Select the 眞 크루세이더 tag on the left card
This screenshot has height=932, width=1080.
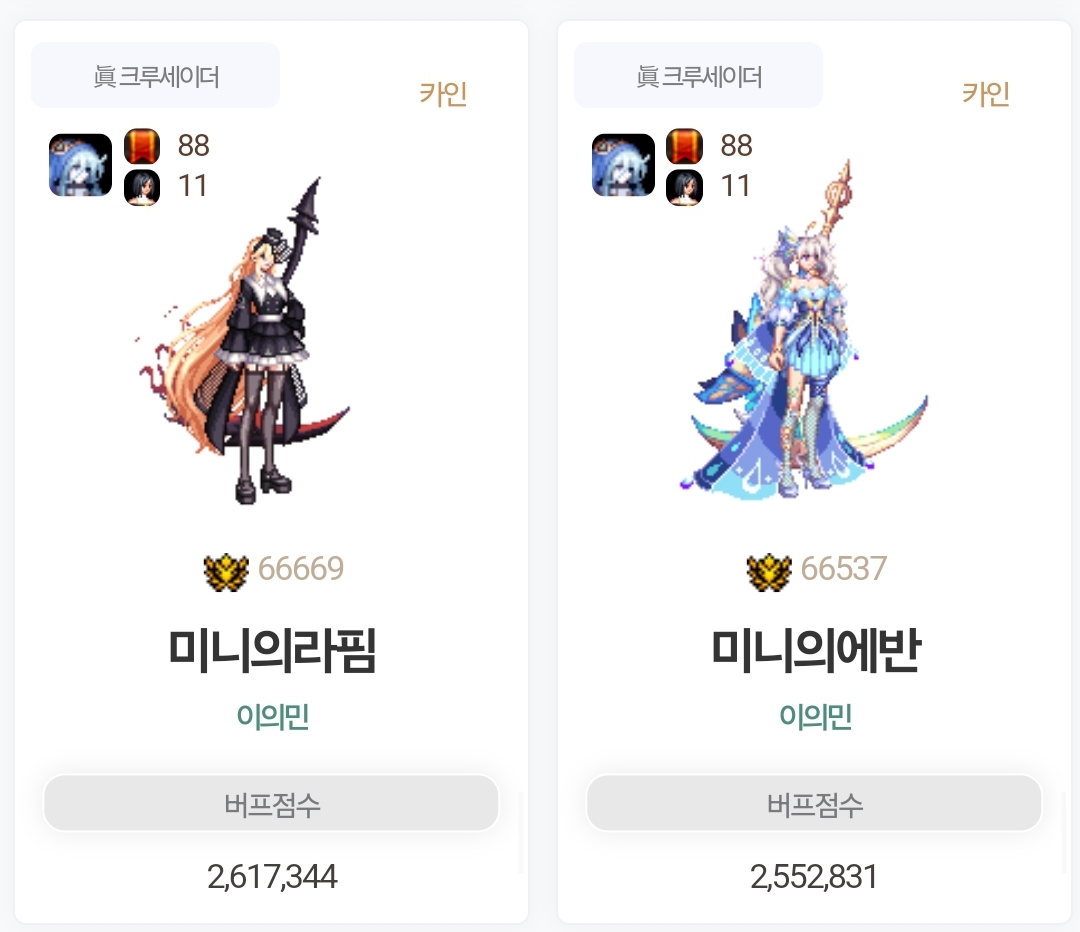click(156, 75)
